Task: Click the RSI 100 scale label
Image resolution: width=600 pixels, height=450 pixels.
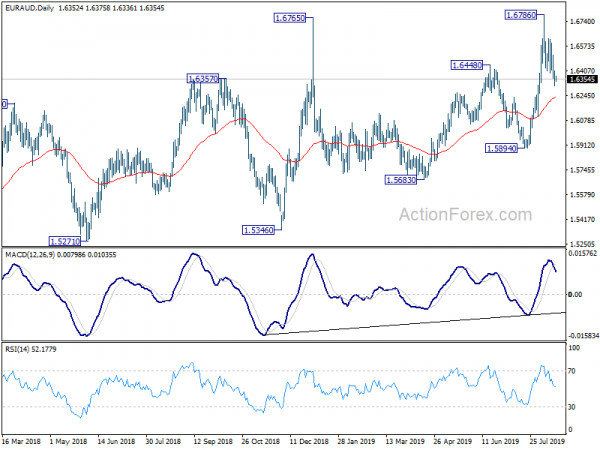Action: tap(574, 348)
